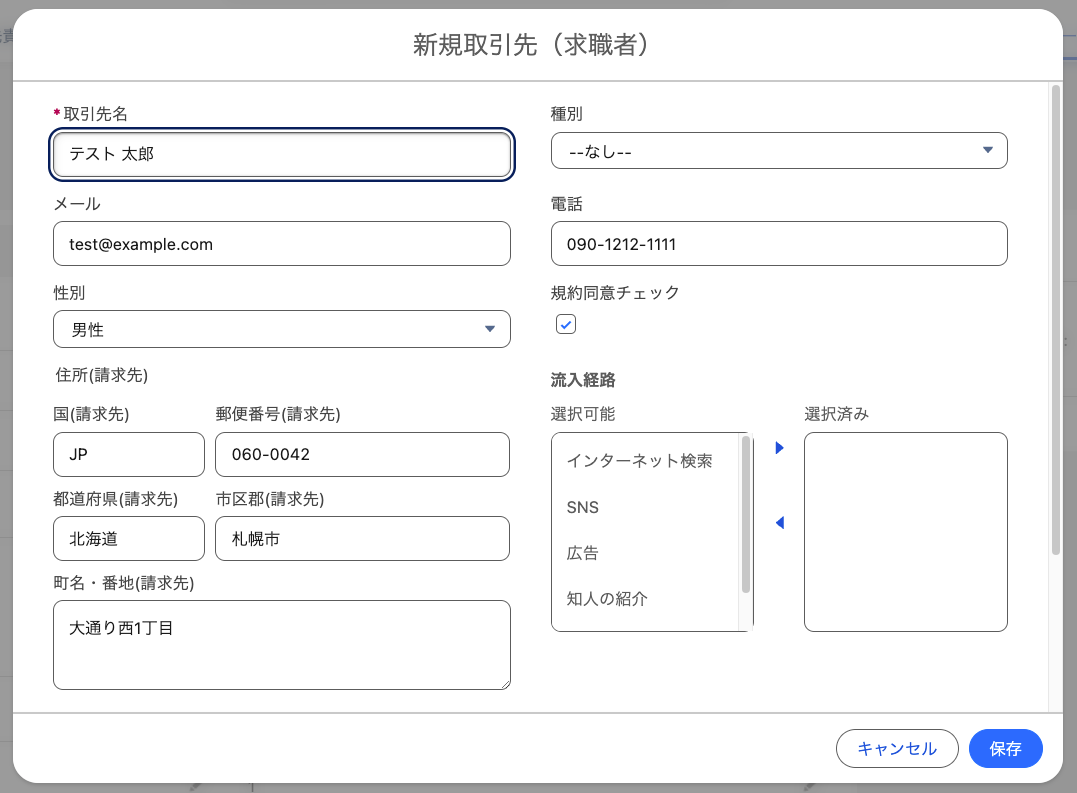
Task: Click the メール email input field
Action: tap(281, 243)
